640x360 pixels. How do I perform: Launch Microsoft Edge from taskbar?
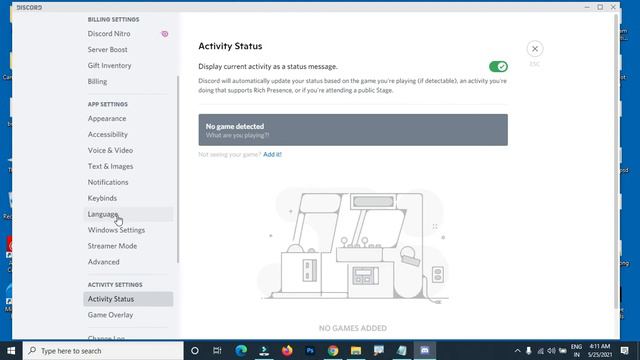241,351
